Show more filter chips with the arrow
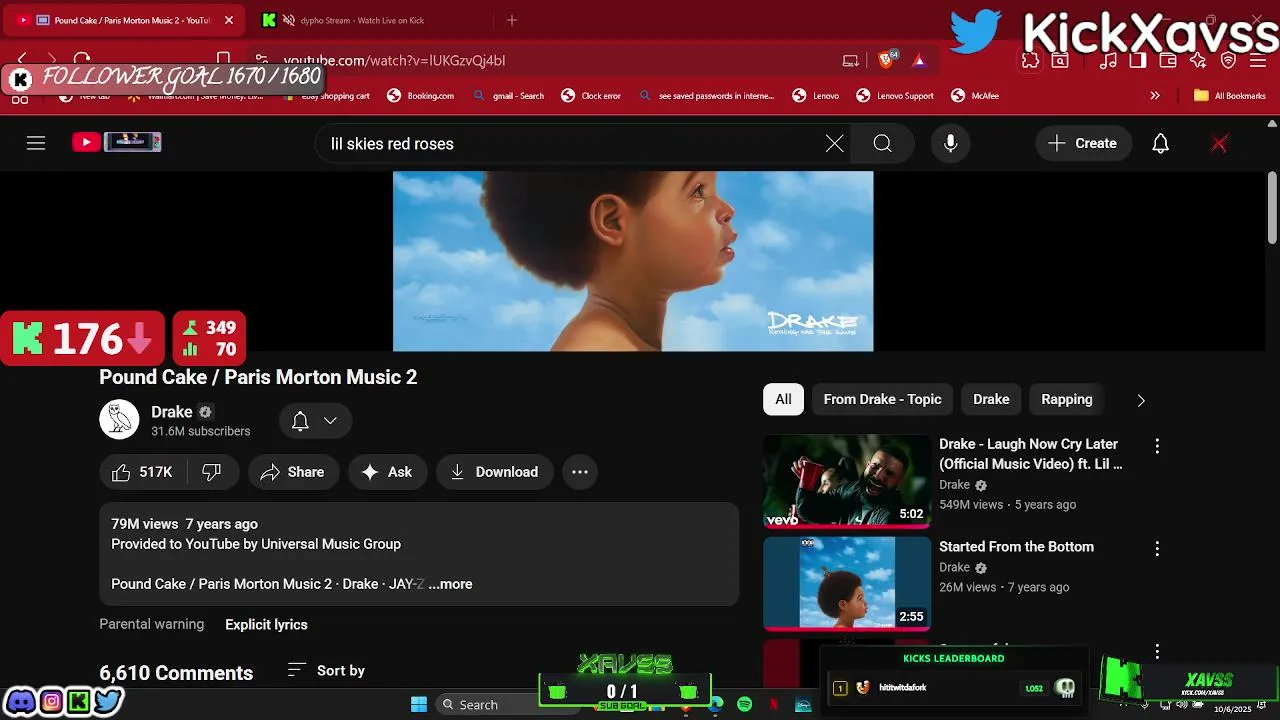This screenshot has height=720, width=1280. coord(1141,400)
